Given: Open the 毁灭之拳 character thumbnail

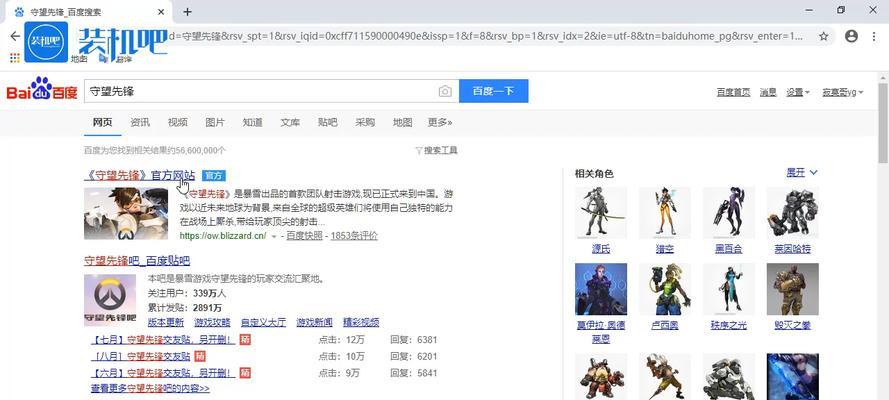Looking at the screenshot, I should (x=793, y=289).
